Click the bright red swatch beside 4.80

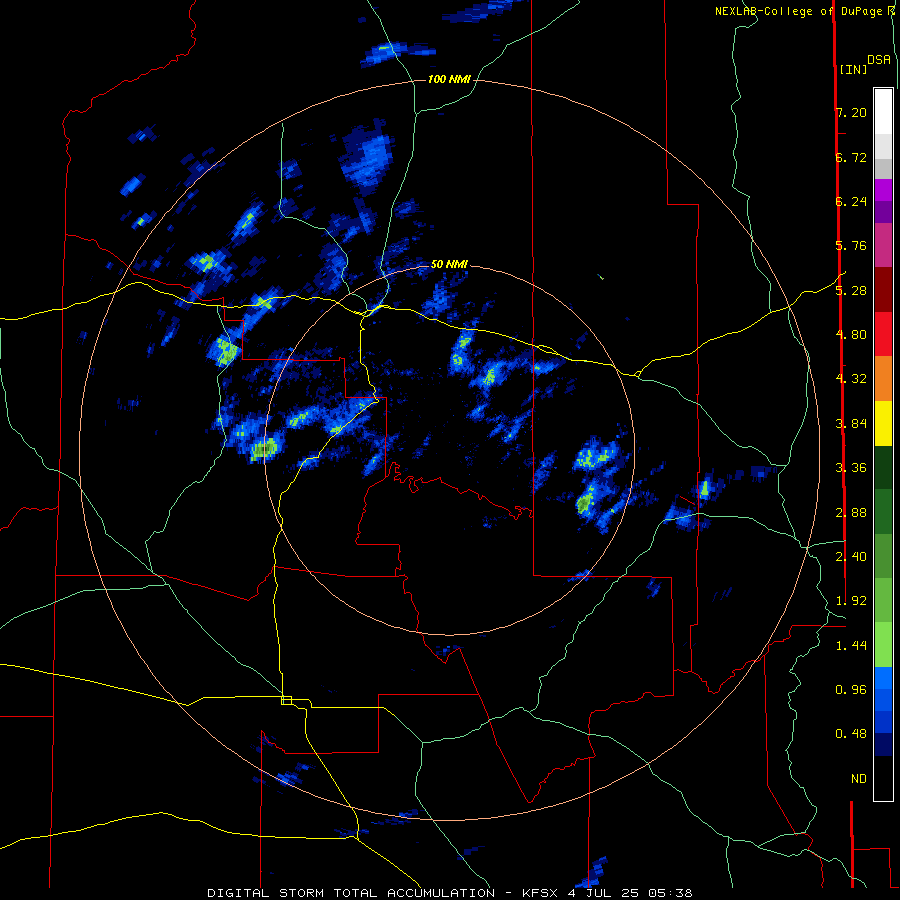pos(883,334)
